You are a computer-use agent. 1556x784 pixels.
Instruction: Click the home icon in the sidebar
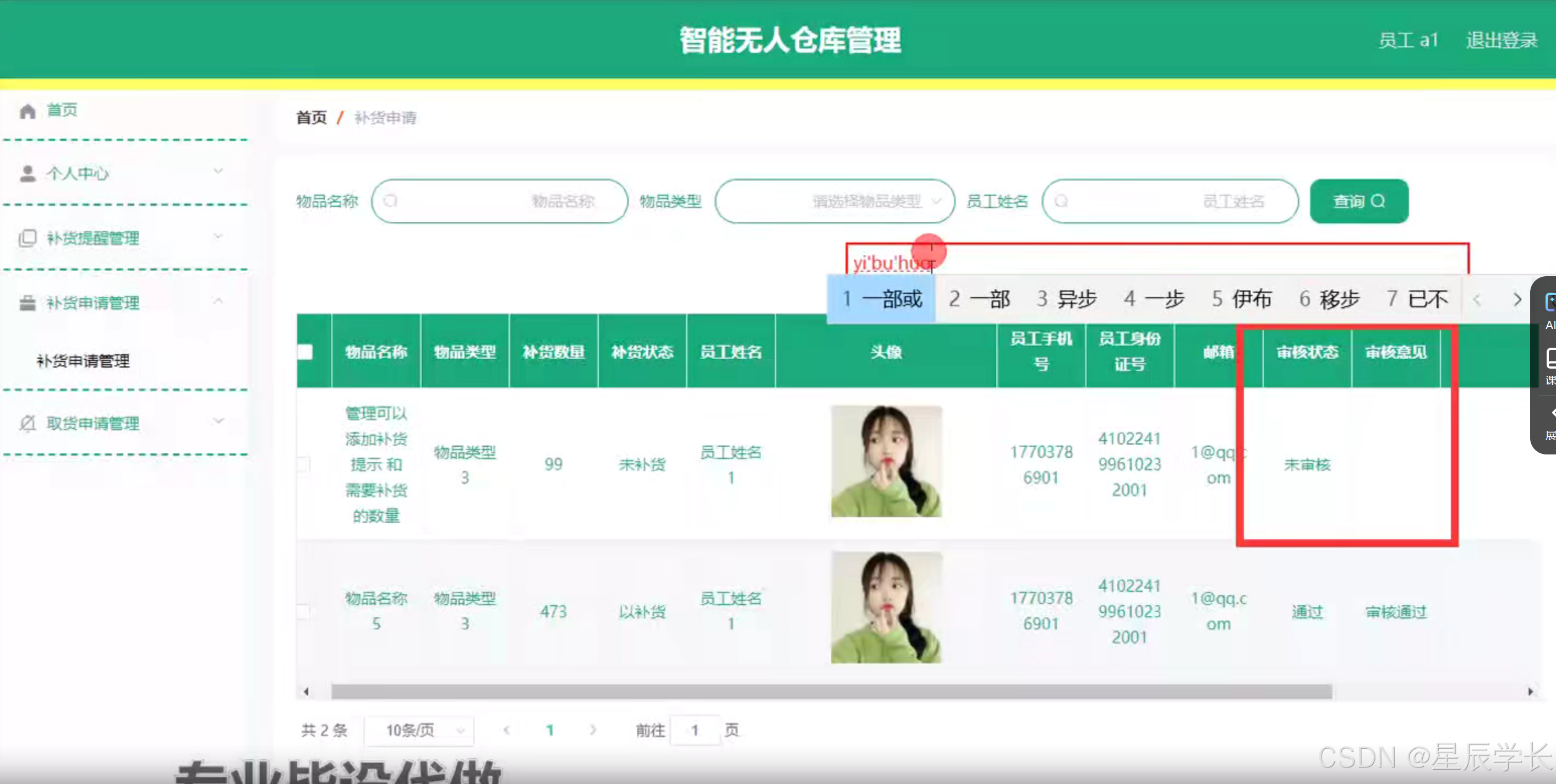[x=27, y=111]
